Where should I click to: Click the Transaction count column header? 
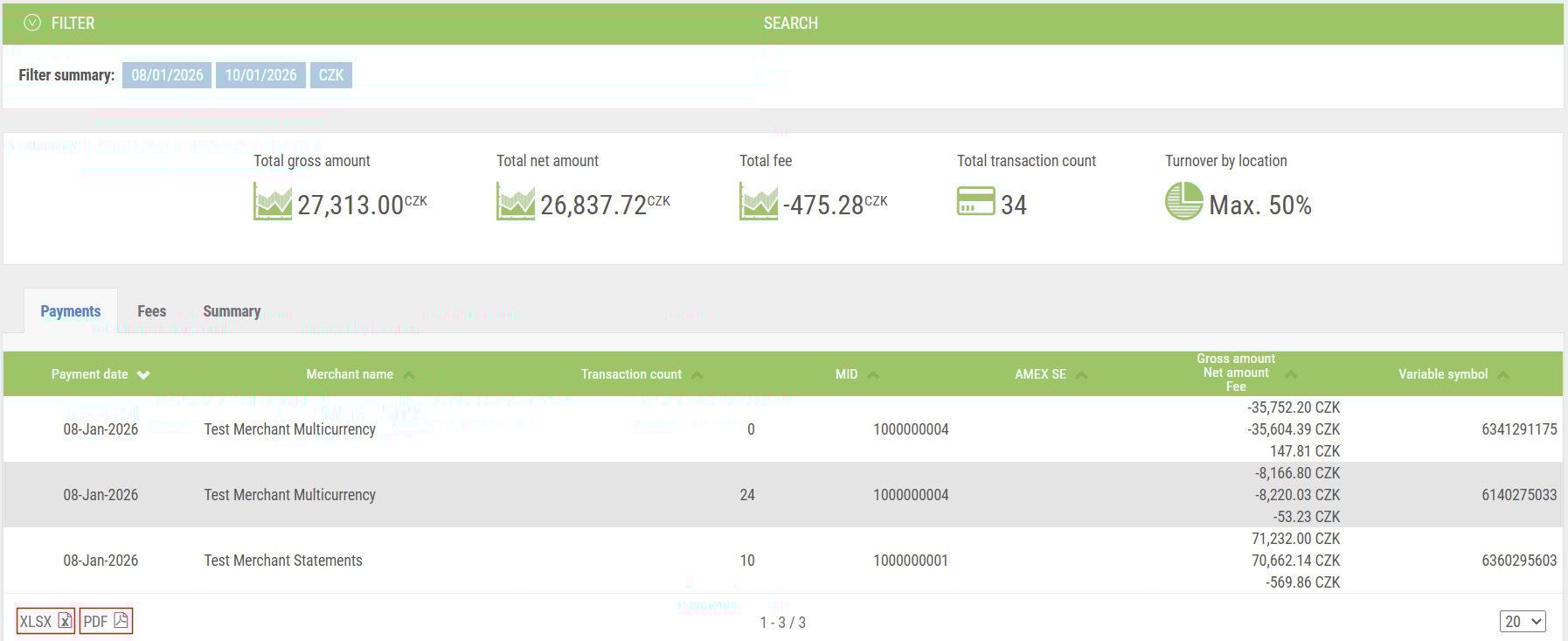click(631, 374)
